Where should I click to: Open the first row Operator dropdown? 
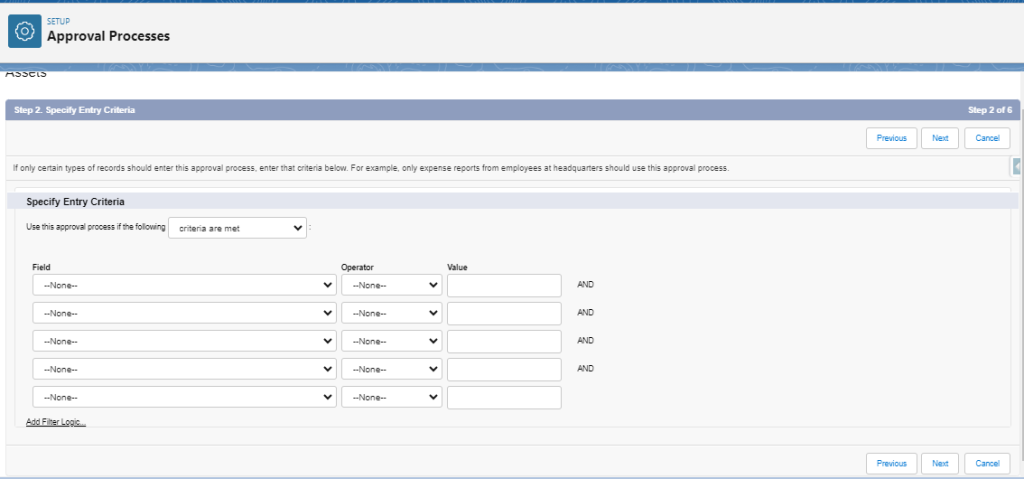coord(391,285)
